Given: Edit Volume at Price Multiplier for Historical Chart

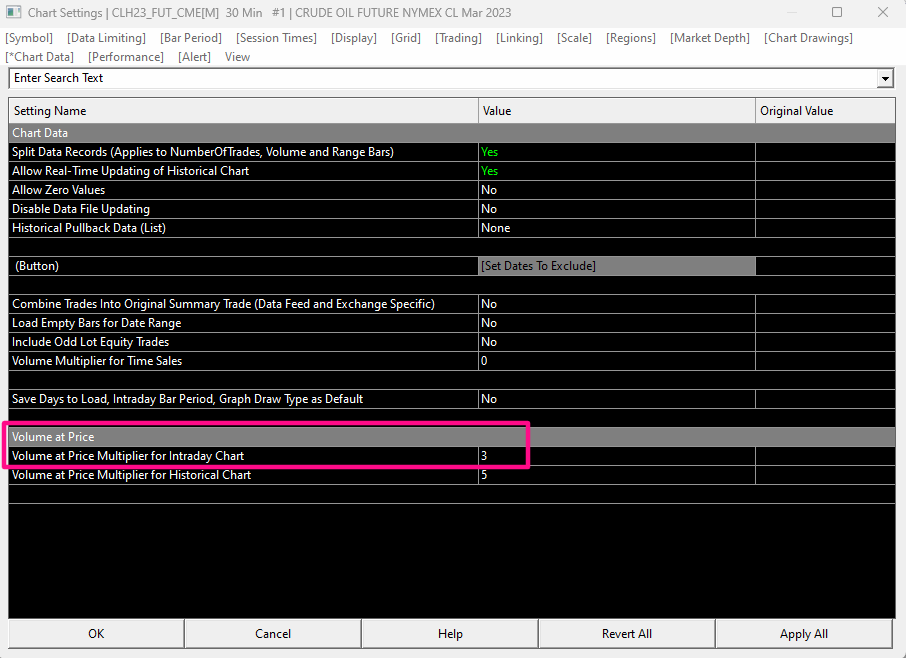Looking at the screenshot, I should click(617, 475).
